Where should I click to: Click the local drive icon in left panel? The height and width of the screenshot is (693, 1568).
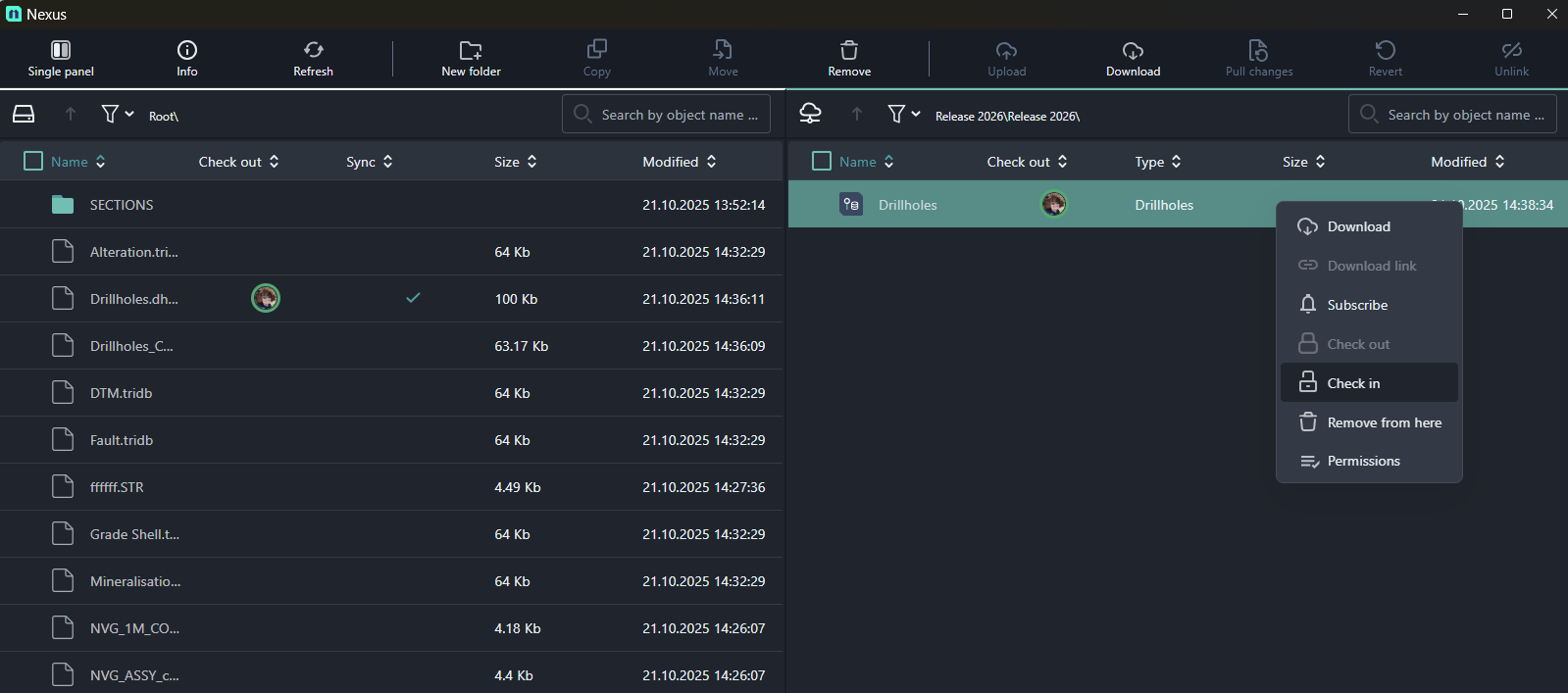pyautogui.click(x=24, y=115)
